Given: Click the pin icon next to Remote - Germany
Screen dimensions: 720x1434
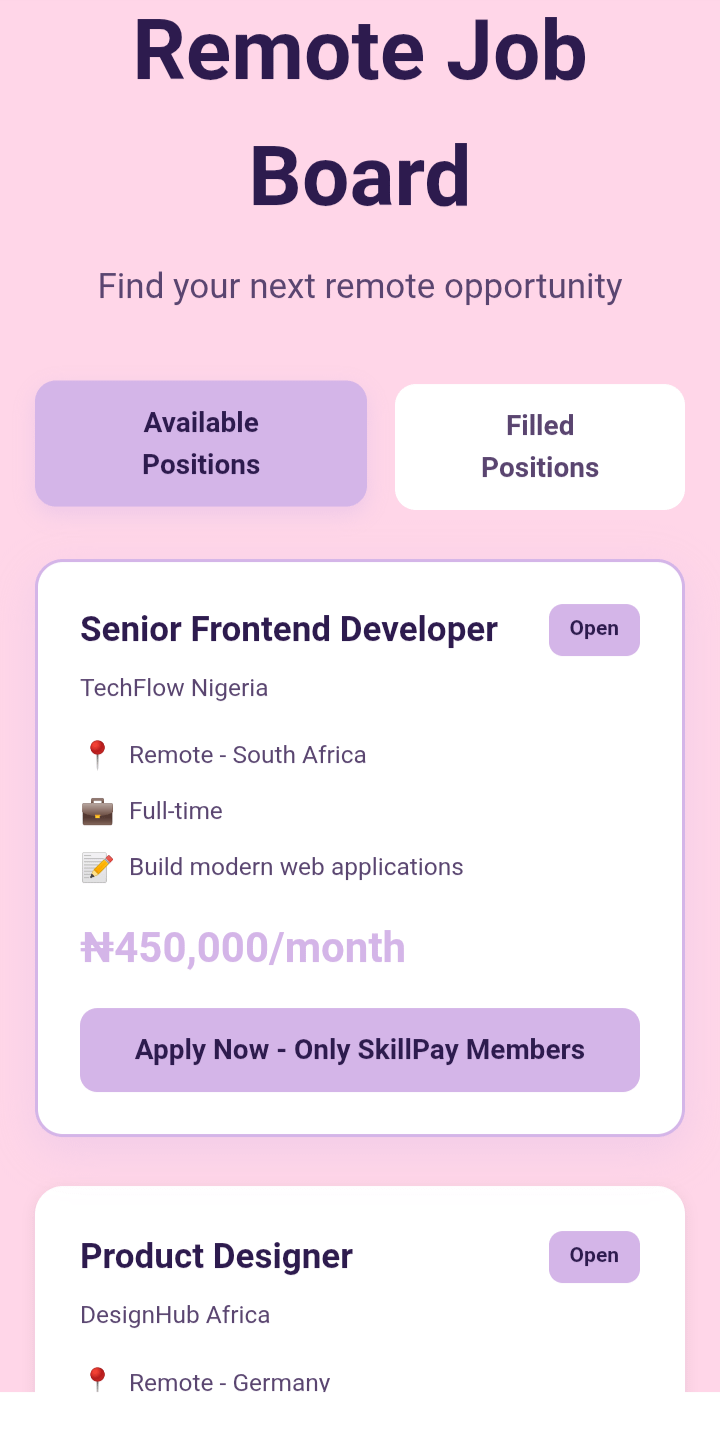Looking at the screenshot, I should point(97,1380).
